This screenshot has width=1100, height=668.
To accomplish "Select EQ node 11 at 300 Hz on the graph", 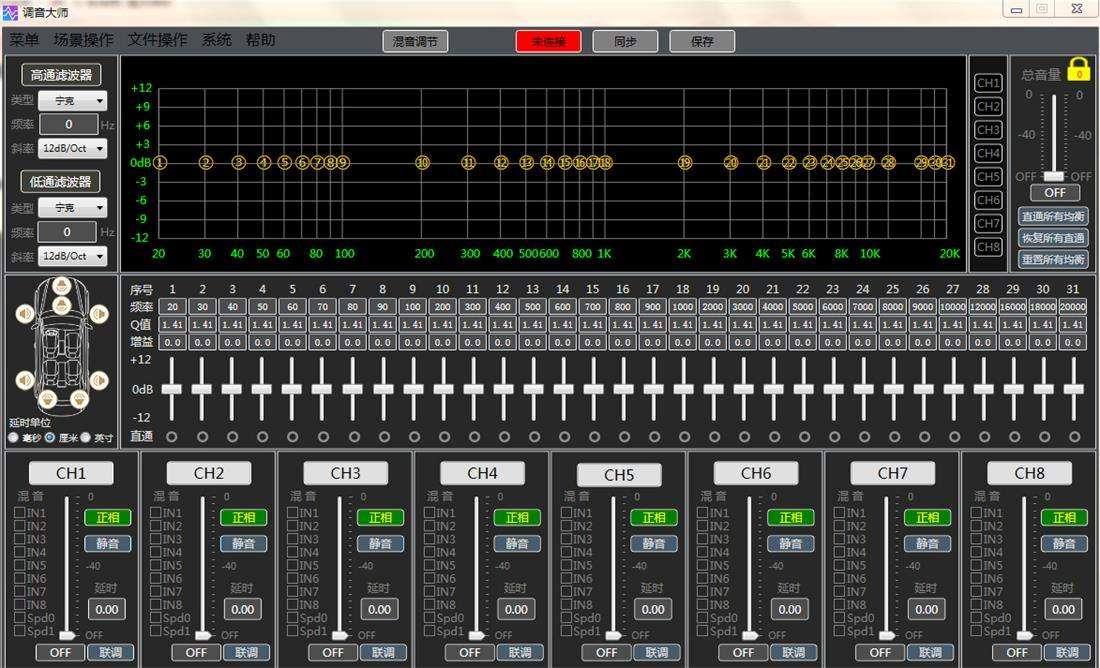I will [x=469, y=163].
